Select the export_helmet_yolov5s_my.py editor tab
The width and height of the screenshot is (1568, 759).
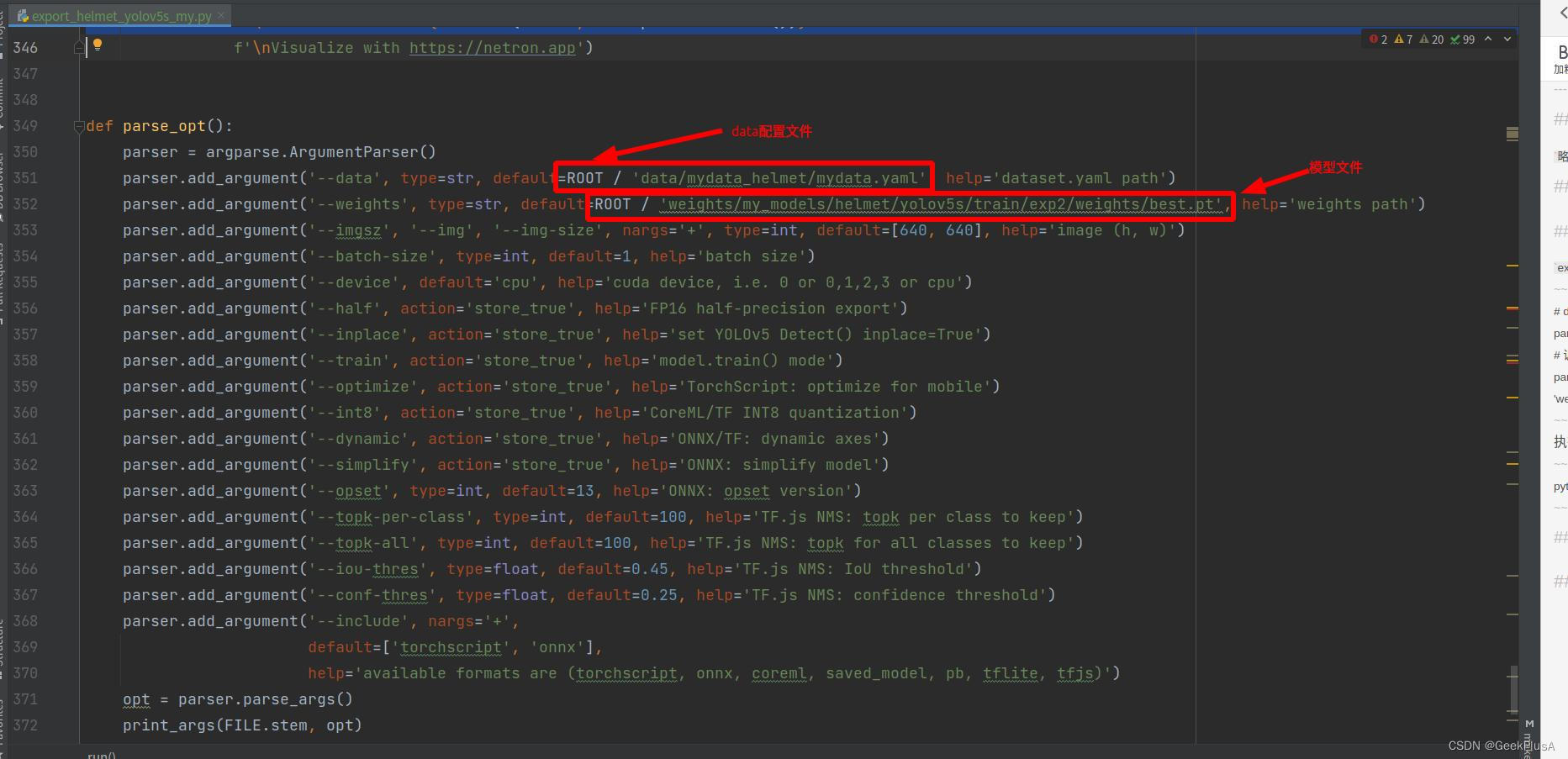click(x=121, y=15)
